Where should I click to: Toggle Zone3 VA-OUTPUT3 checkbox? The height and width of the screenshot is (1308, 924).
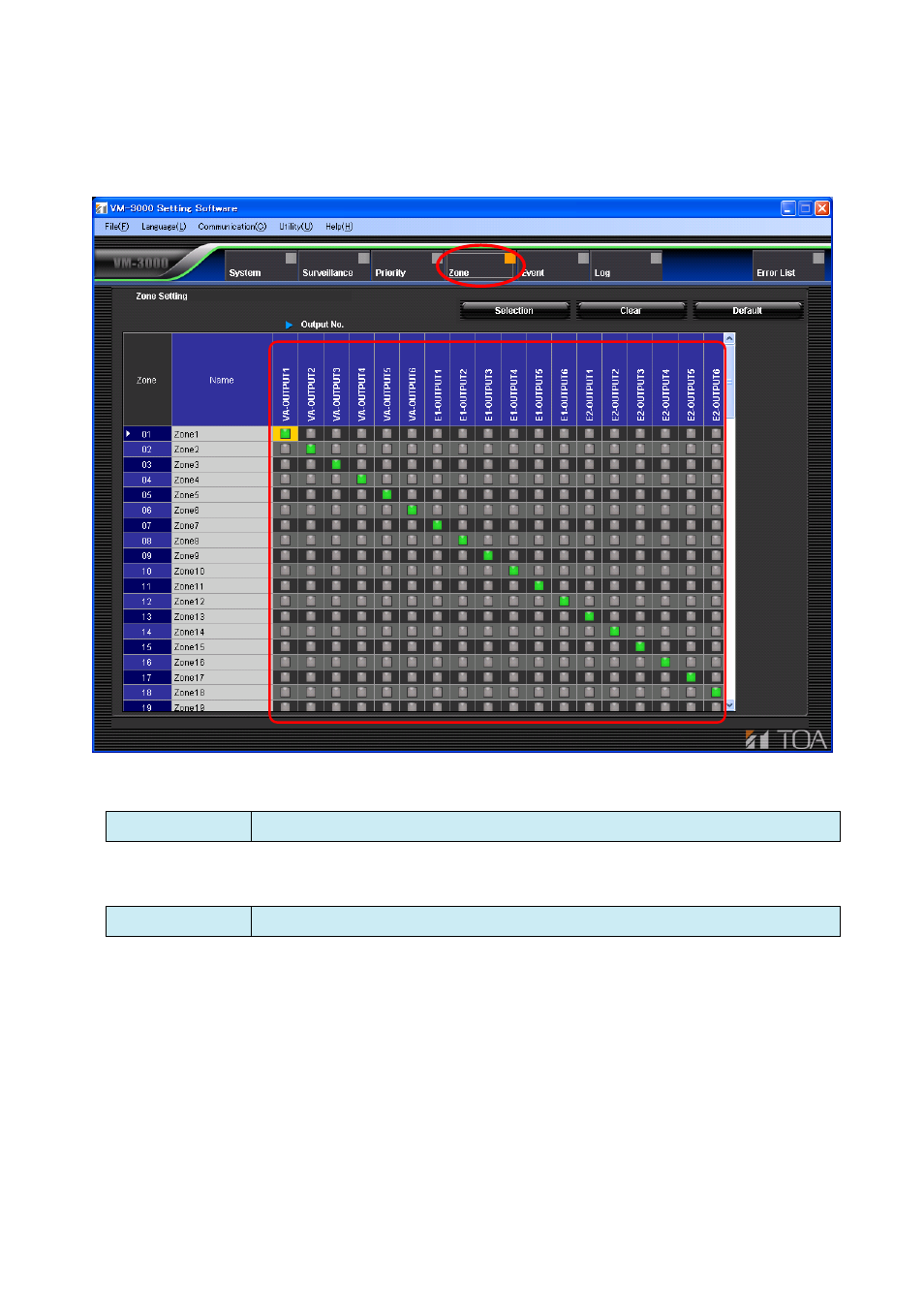point(336,464)
